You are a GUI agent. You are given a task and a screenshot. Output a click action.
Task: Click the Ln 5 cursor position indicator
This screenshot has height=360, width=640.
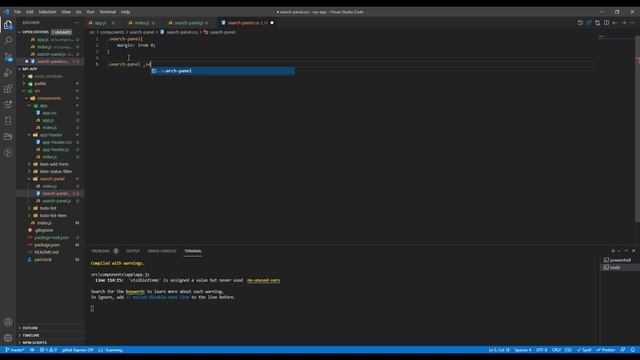(x=499, y=350)
